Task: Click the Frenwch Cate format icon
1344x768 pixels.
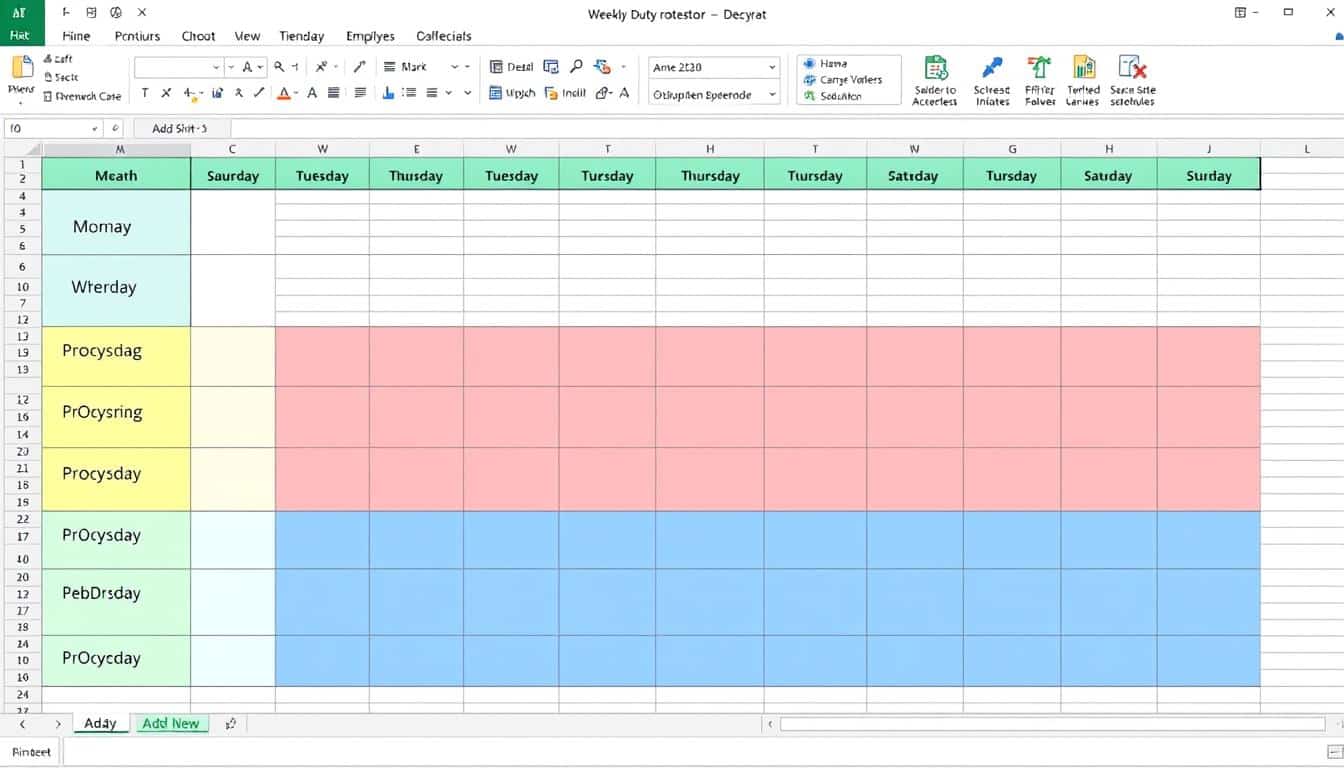Action: click(48, 96)
